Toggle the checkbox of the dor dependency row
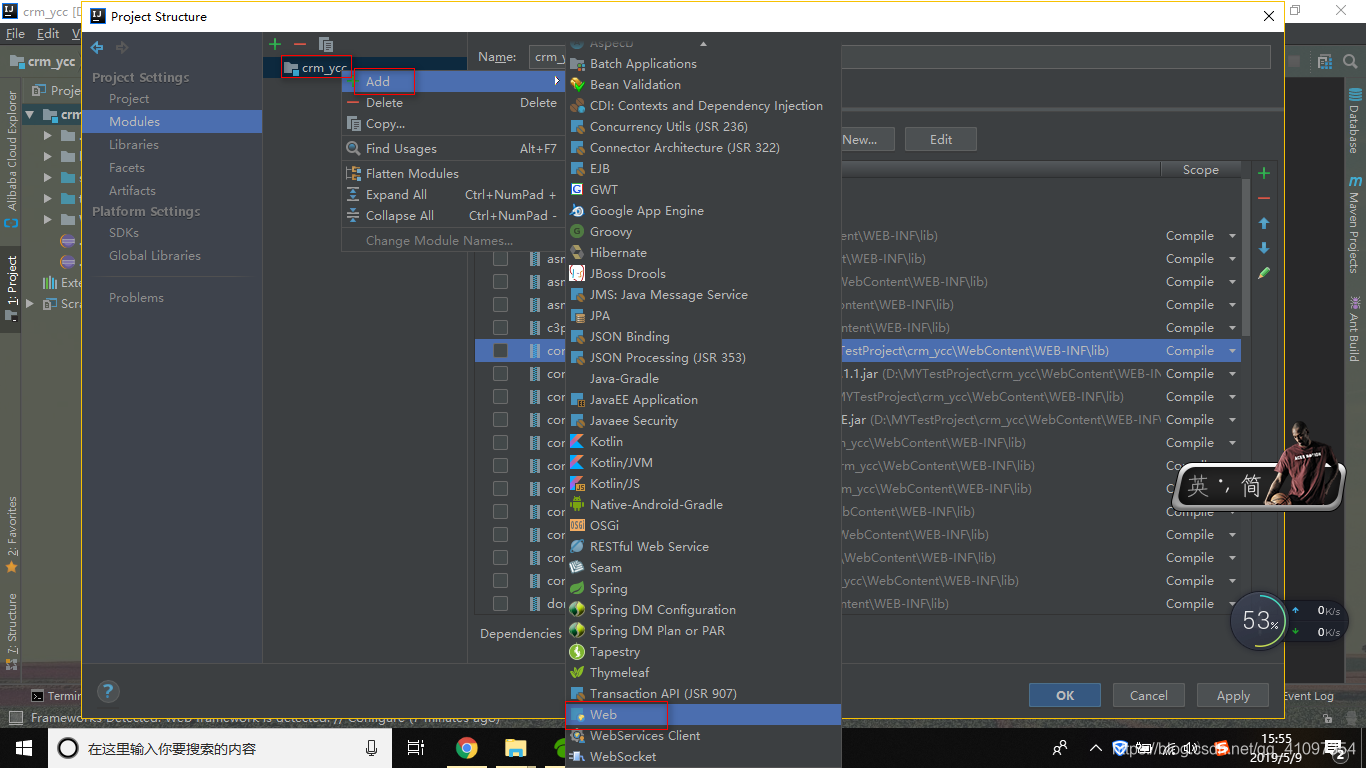 500,604
